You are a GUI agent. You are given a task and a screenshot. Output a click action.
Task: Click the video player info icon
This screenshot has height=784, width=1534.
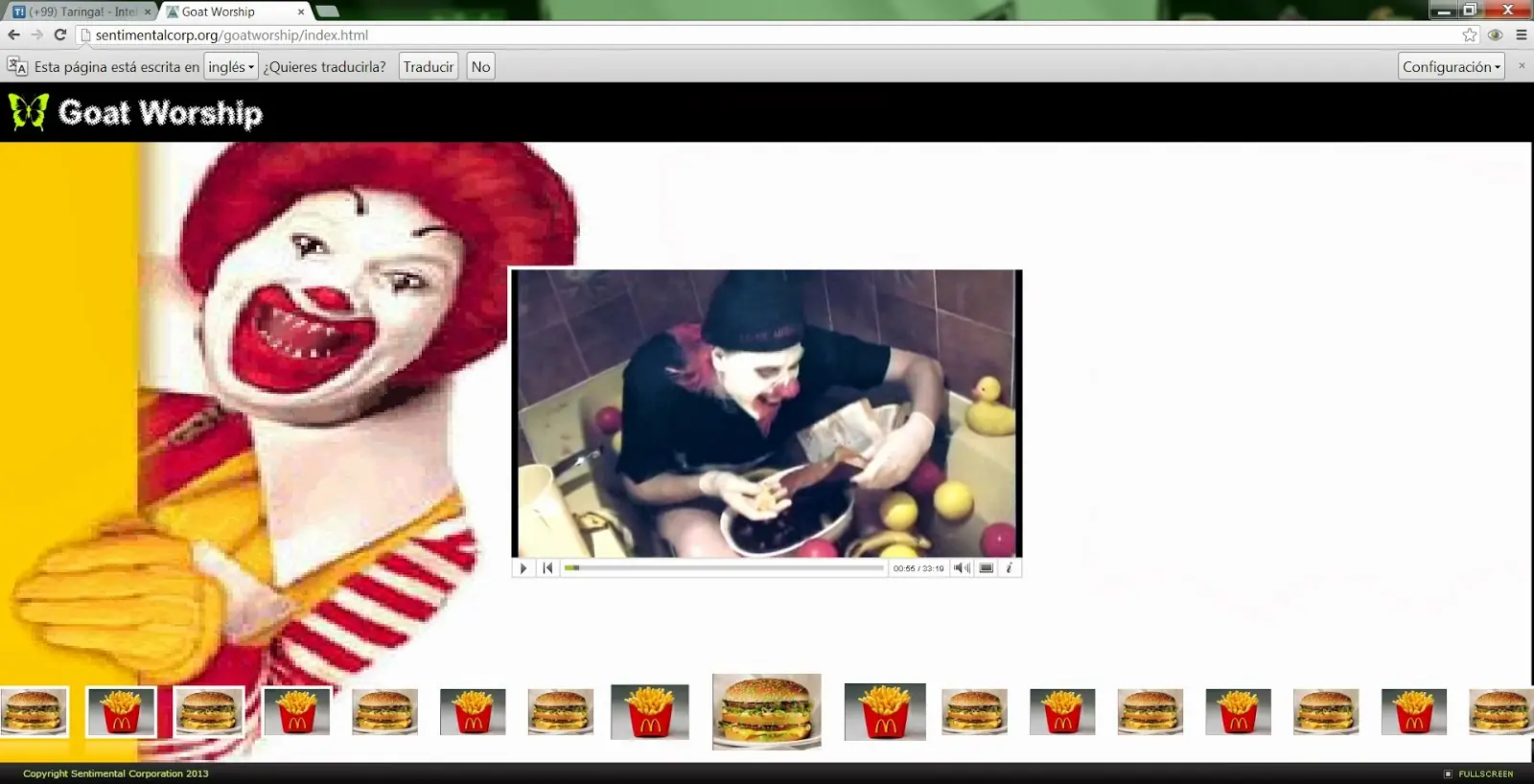click(1009, 568)
